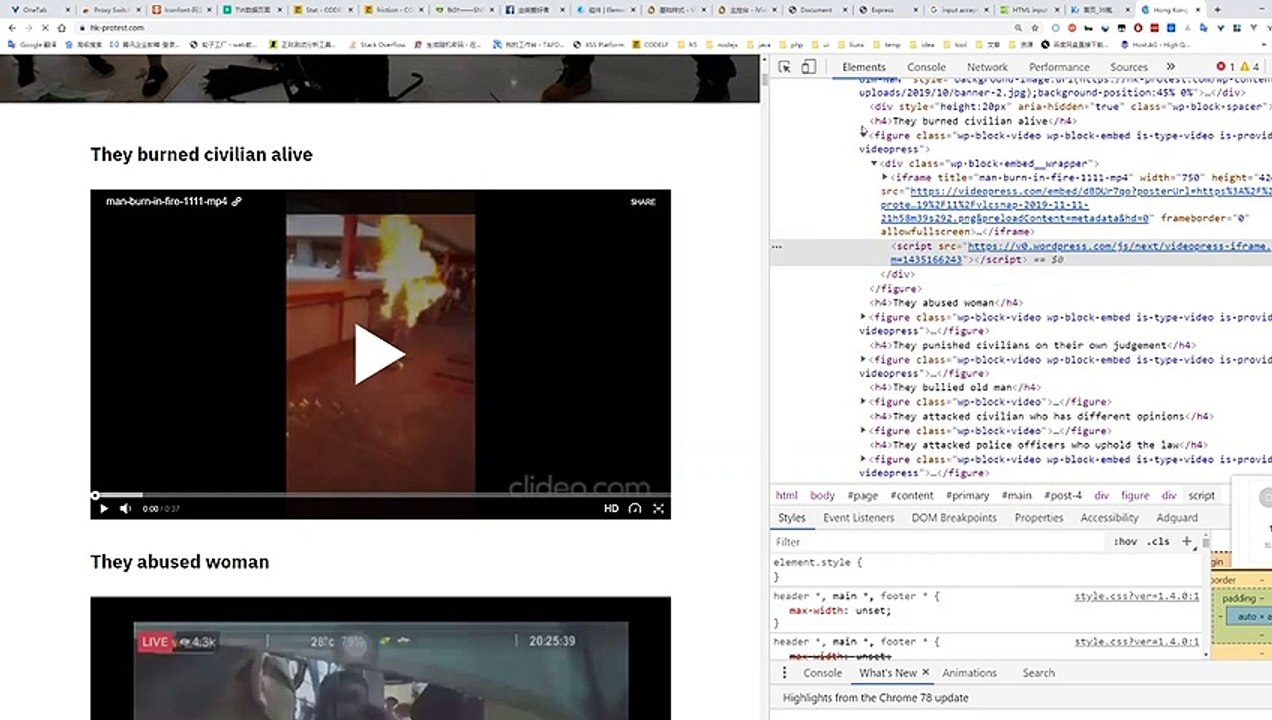Toggle the :hov element state panel
The height and width of the screenshot is (720, 1272).
1125,542
